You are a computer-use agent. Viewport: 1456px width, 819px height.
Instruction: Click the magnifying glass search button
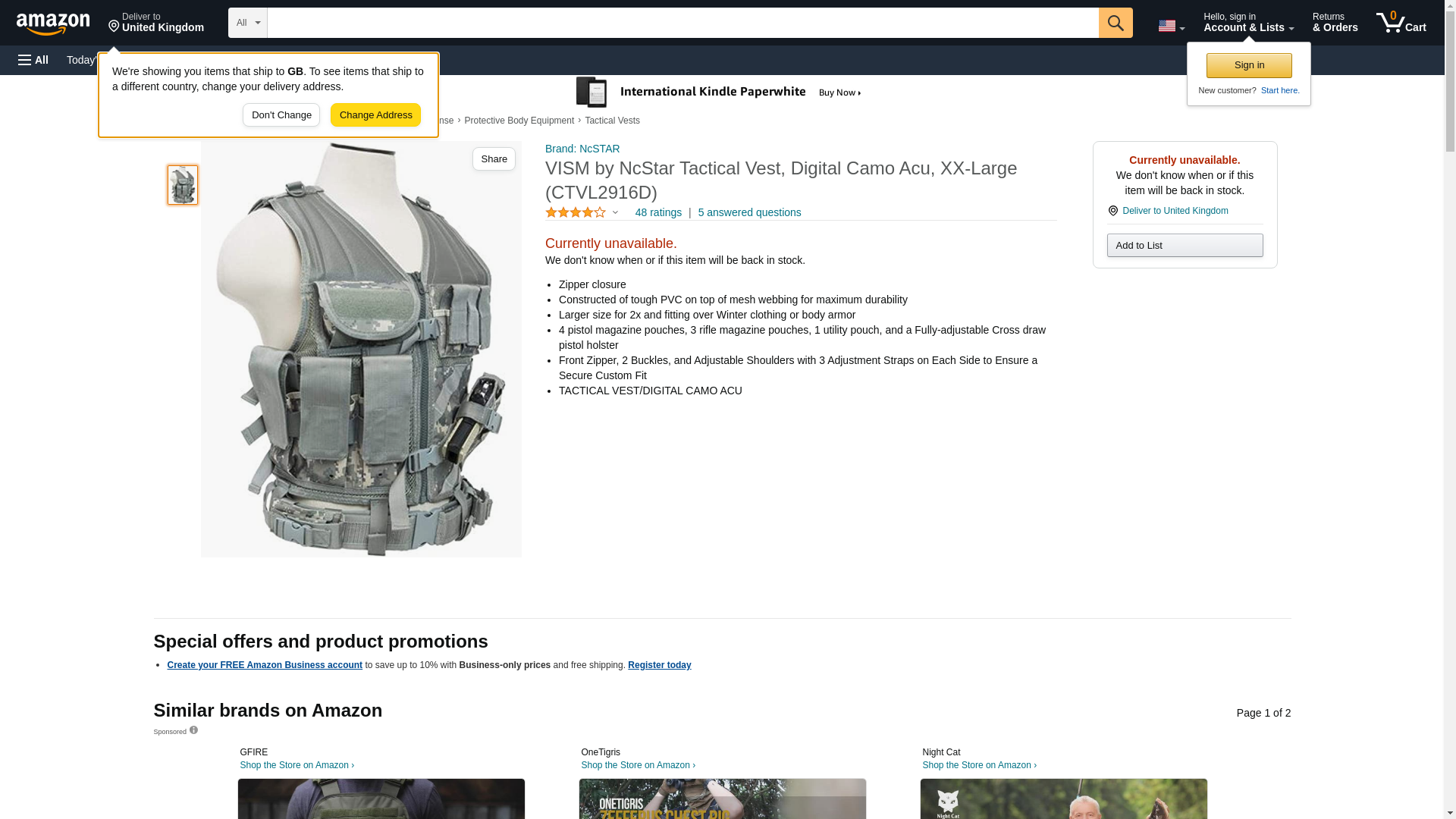[1115, 23]
